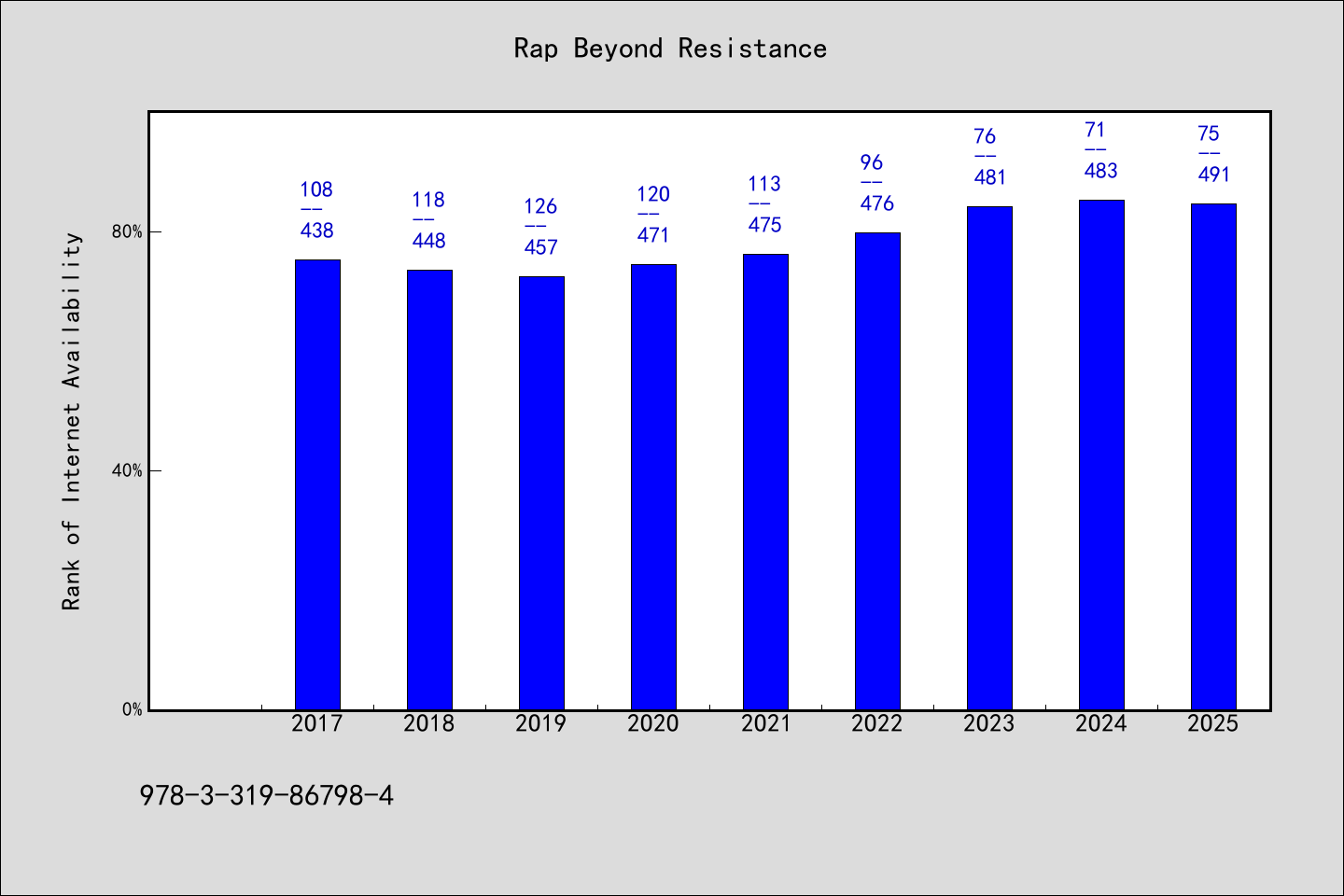
Task: Select the 2022 bar
Action: pos(877,471)
